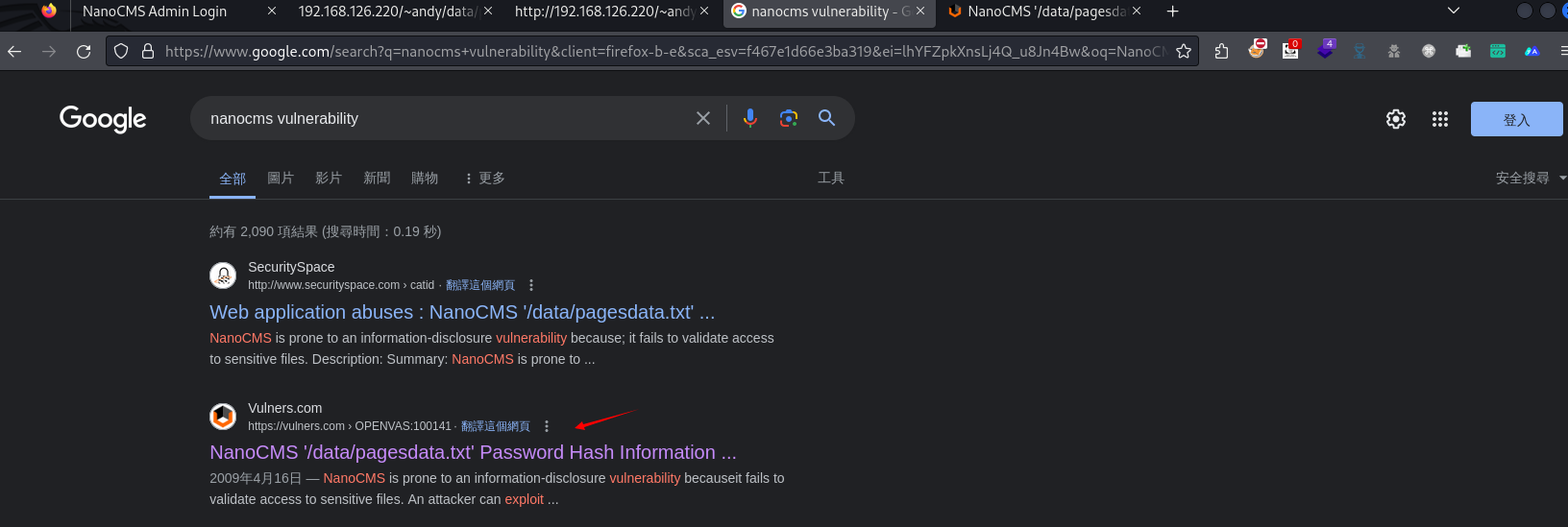Image resolution: width=1568 pixels, height=527 pixels.
Task: Open more options for Vulners.com result
Action: pos(547,426)
